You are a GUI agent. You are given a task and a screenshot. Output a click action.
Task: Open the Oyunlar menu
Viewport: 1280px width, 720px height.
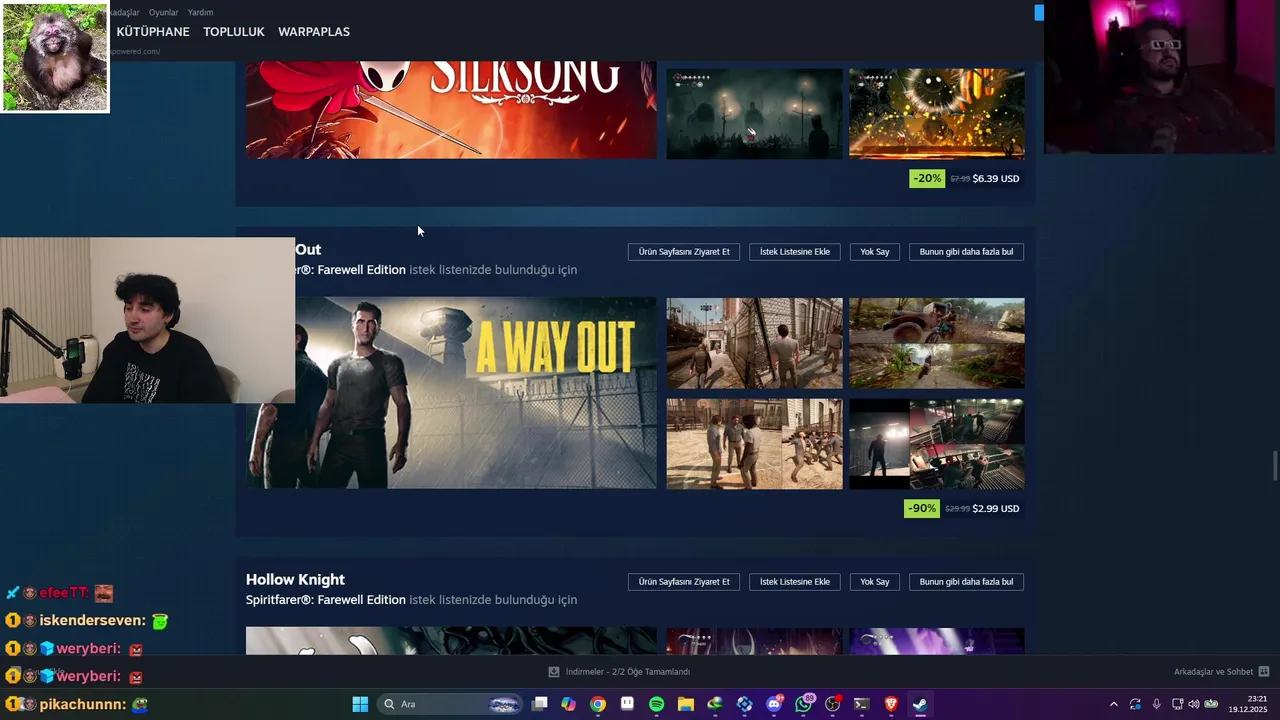point(163,12)
